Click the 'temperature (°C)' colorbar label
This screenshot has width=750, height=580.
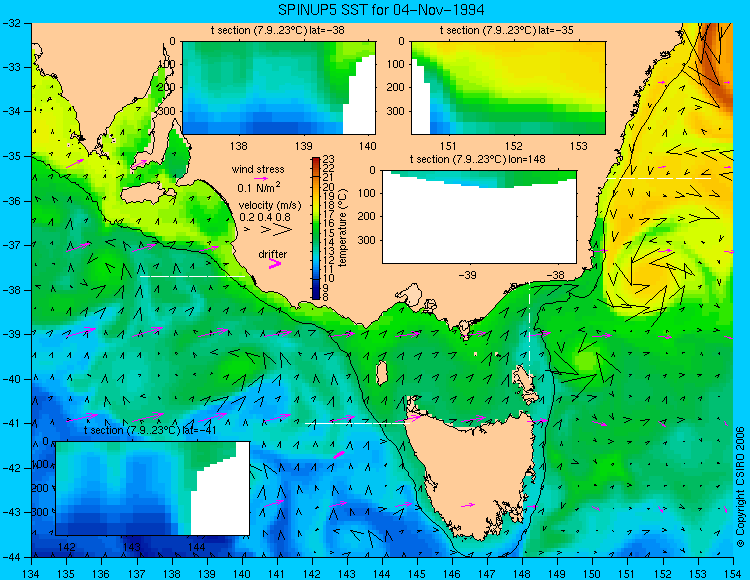342,227
